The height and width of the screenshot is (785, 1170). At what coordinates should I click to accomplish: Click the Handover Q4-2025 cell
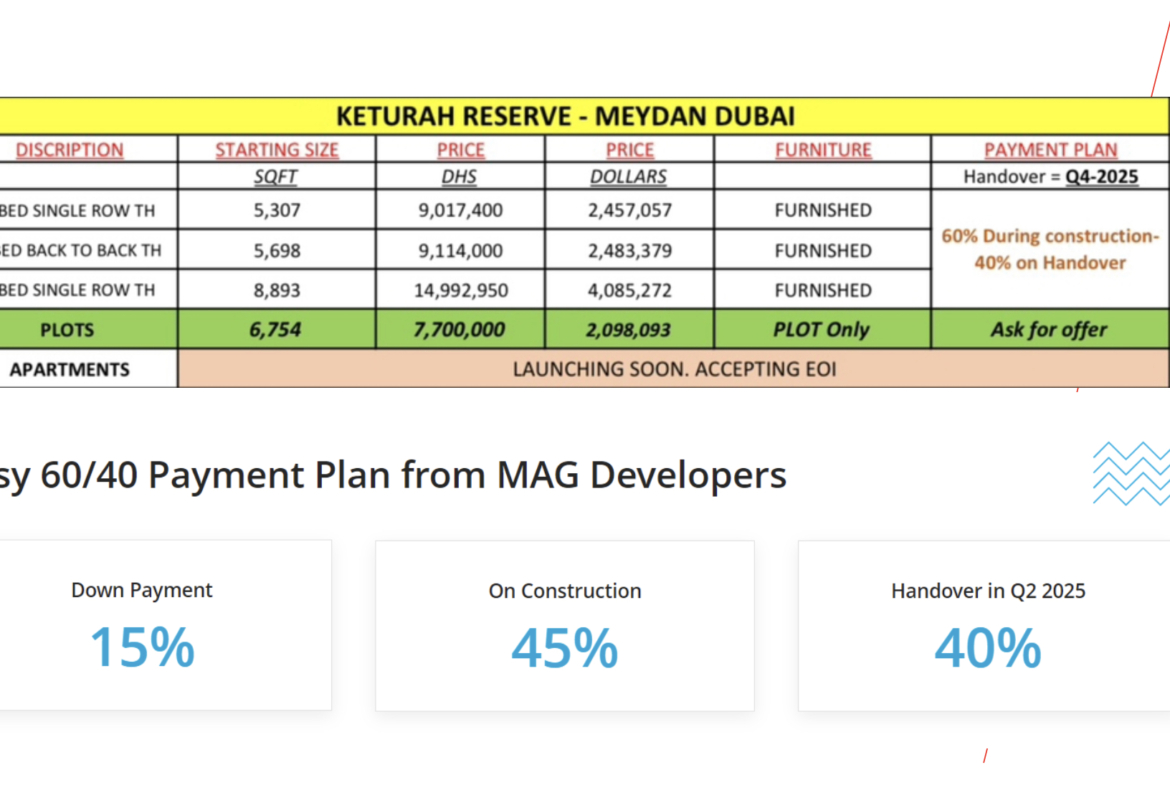coord(1050,177)
